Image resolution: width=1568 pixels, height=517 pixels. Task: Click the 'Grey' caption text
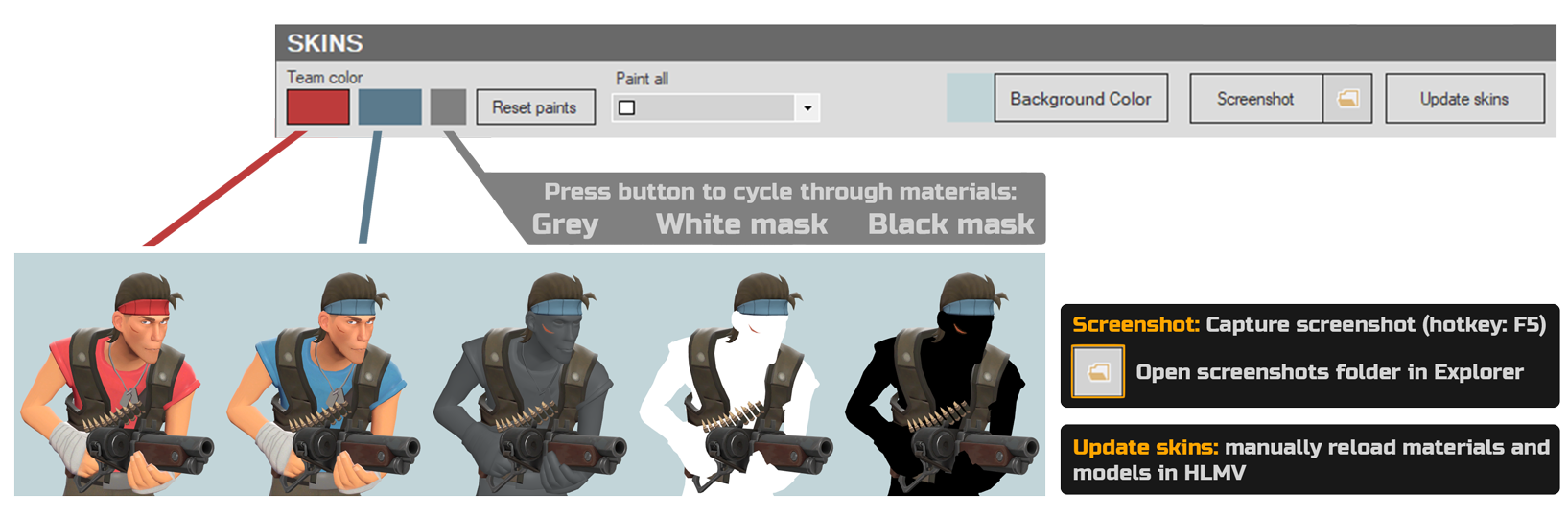pyautogui.click(x=565, y=225)
